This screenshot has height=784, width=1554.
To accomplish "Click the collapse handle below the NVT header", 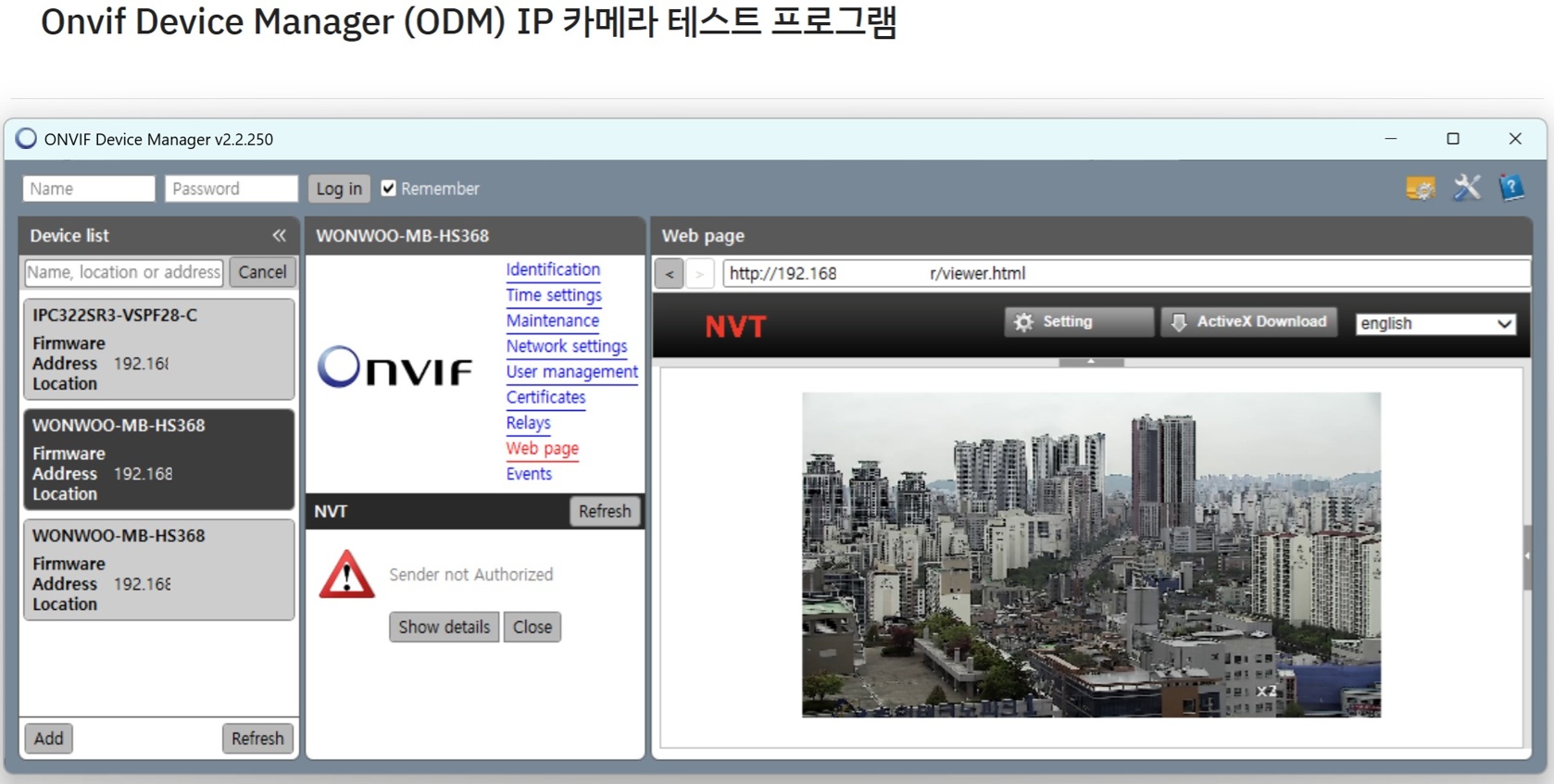I will click(1091, 362).
